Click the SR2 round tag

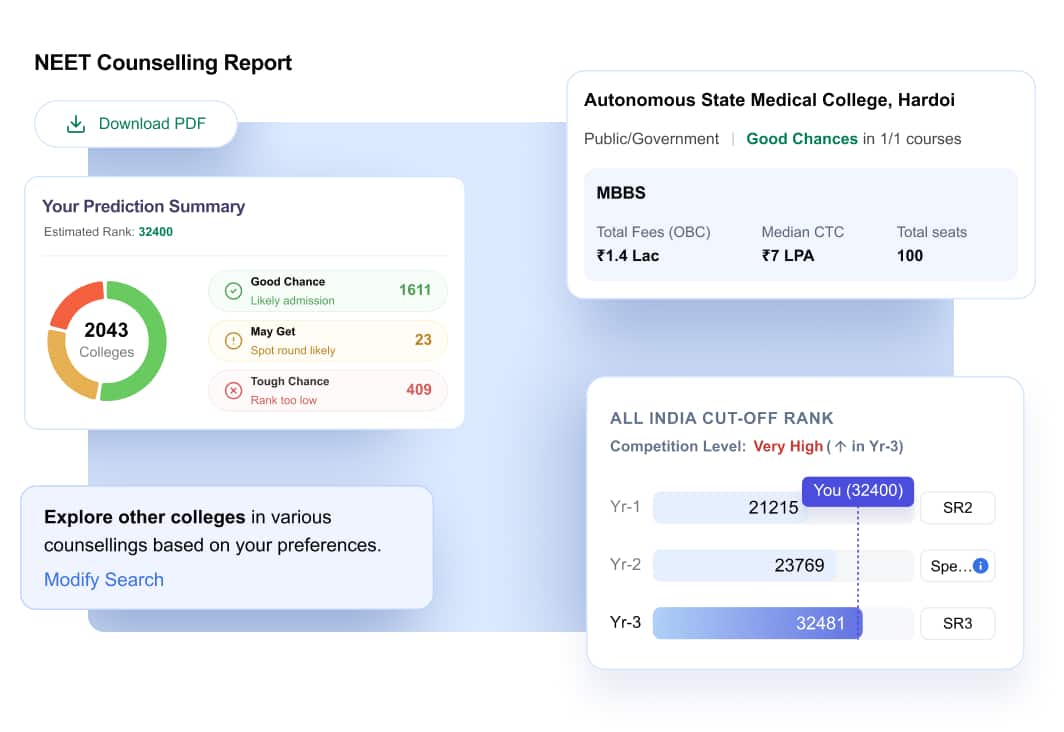tap(957, 507)
